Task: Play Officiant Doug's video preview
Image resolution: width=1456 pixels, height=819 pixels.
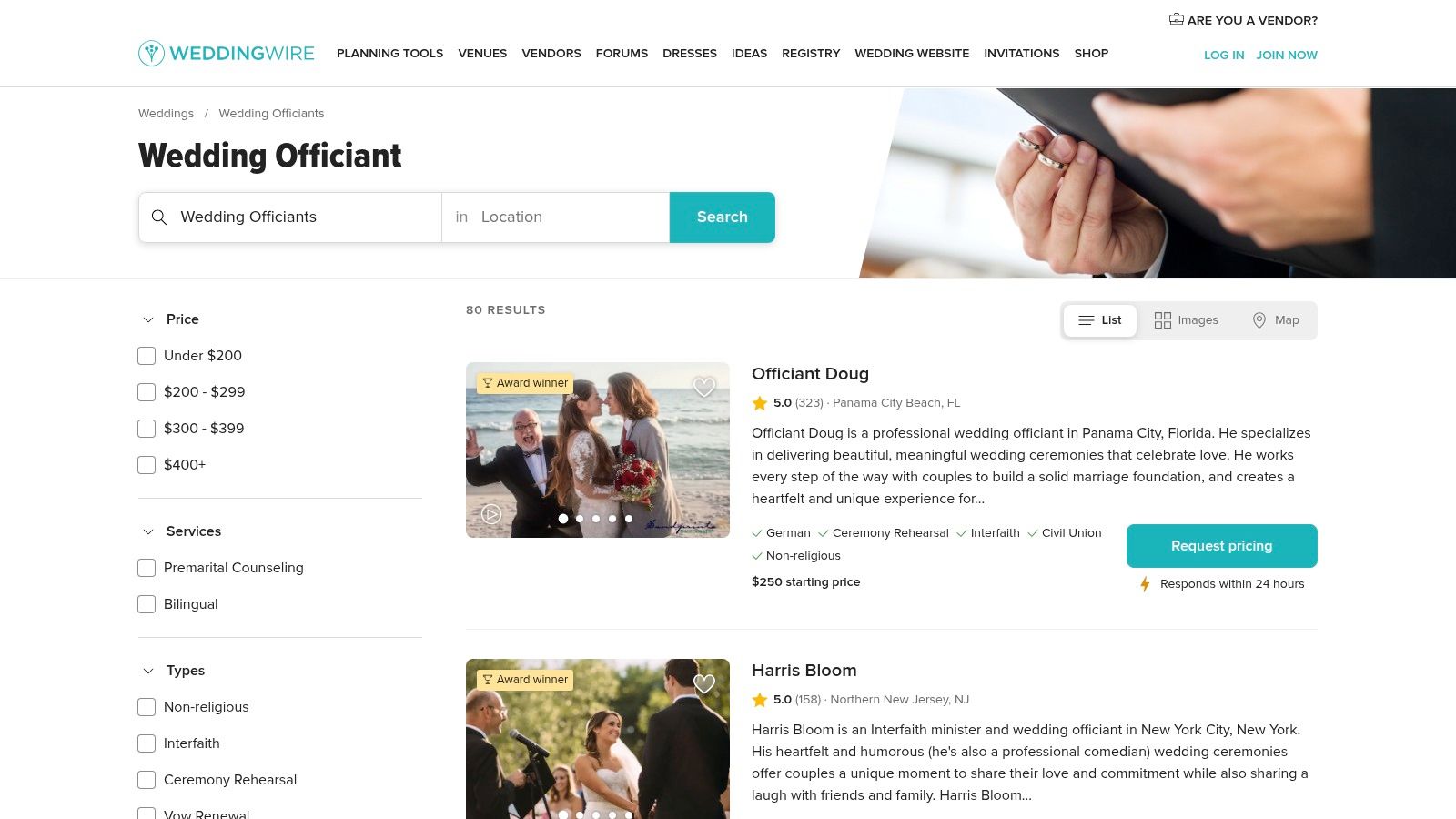Action: click(x=491, y=514)
